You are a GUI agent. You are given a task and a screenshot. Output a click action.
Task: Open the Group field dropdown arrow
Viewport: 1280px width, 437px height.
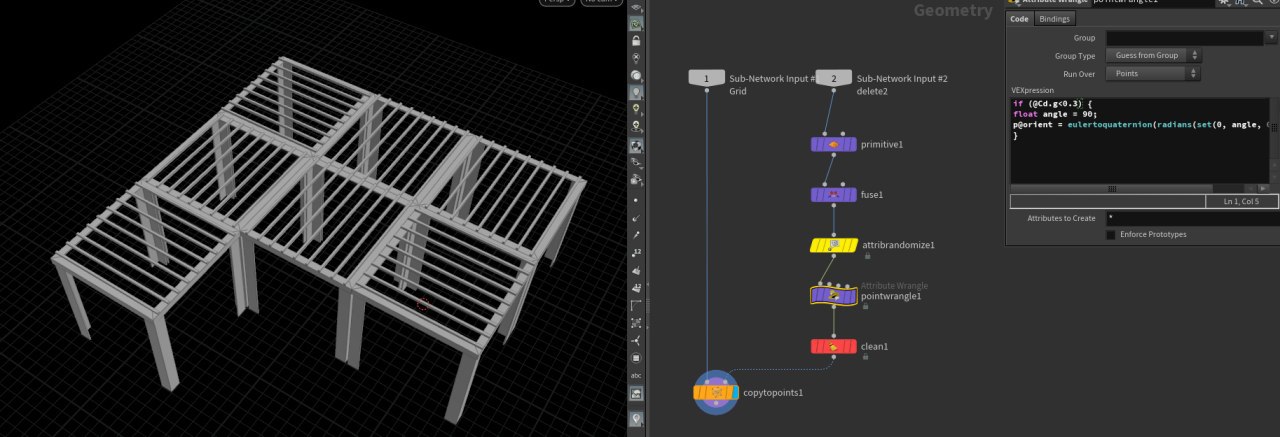pos(1272,38)
